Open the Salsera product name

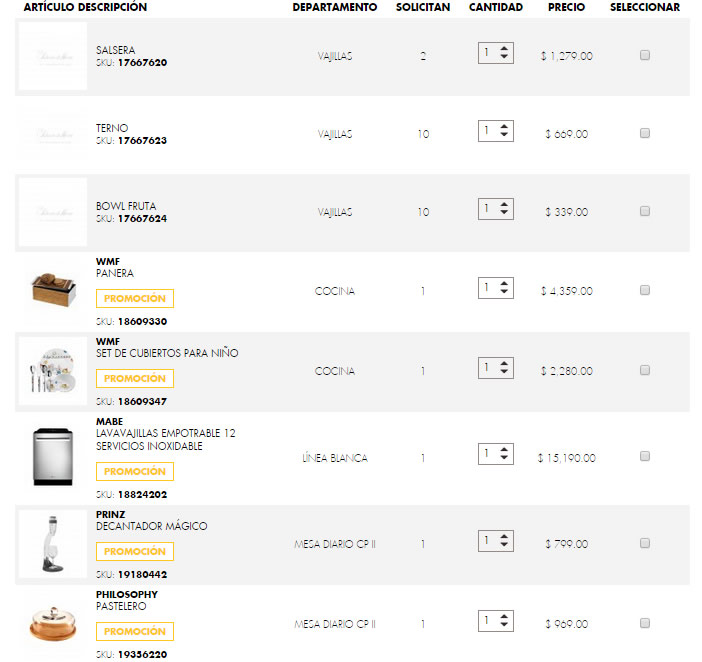(116, 50)
